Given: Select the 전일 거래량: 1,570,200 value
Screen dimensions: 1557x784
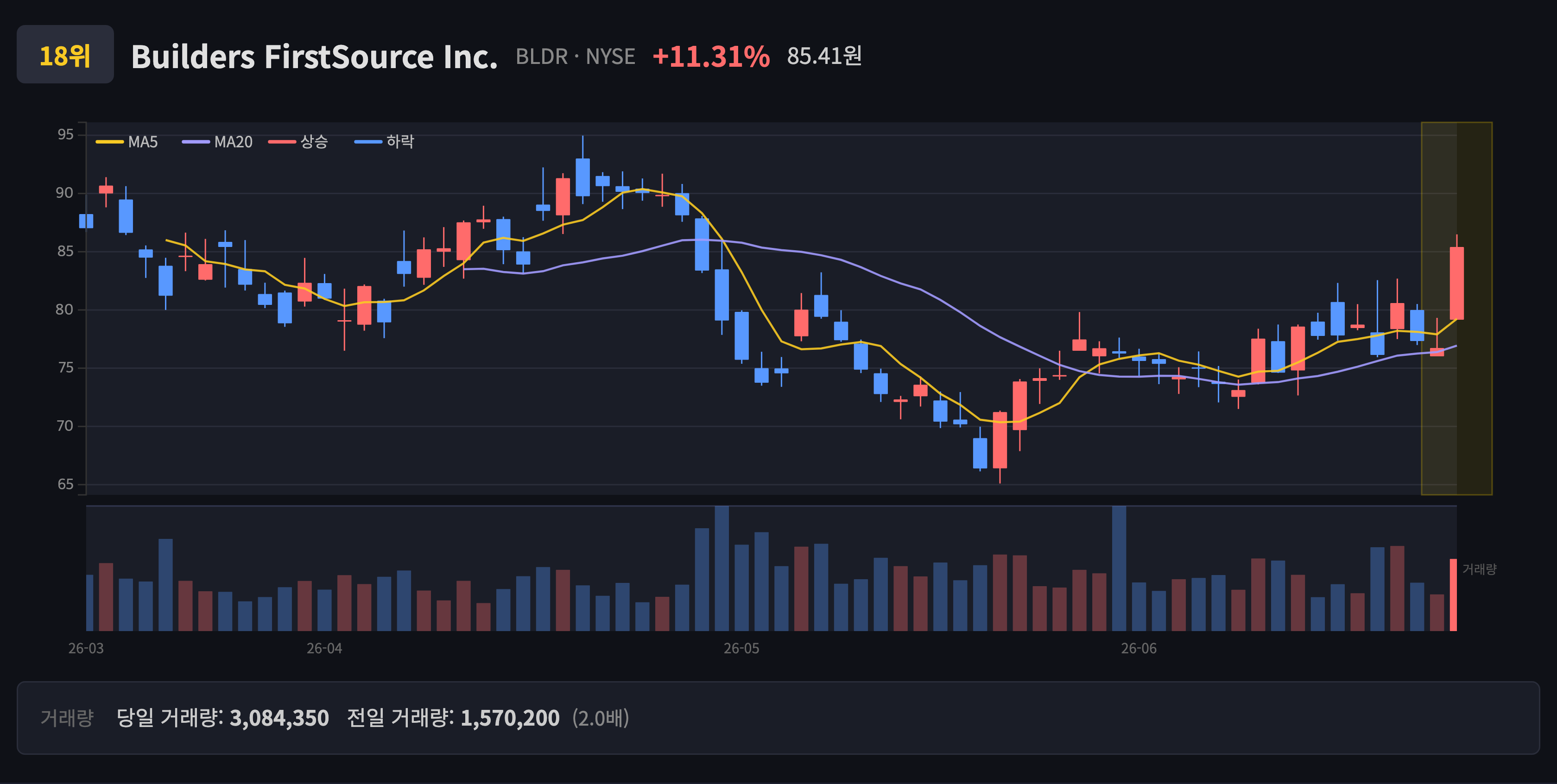Looking at the screenshot, I should pos(453,718).
